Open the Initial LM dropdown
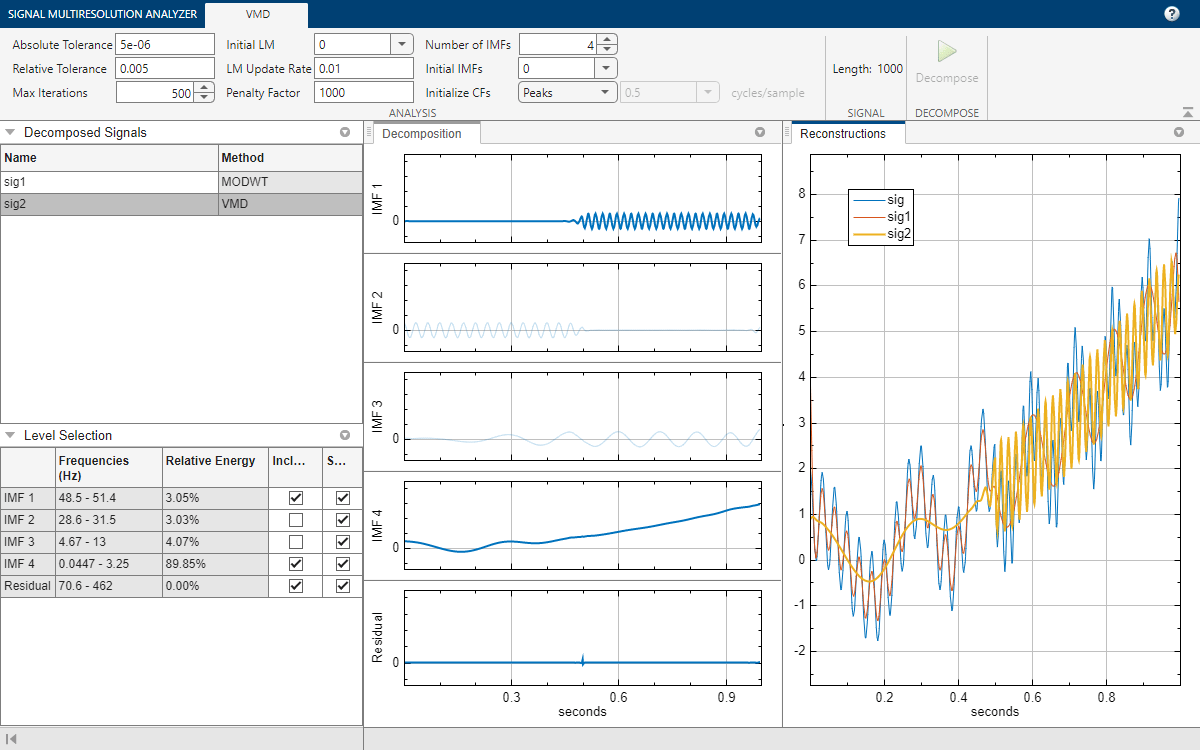Image resolution: width=1200 pixels, height=750 pixels. pos(401,44)
